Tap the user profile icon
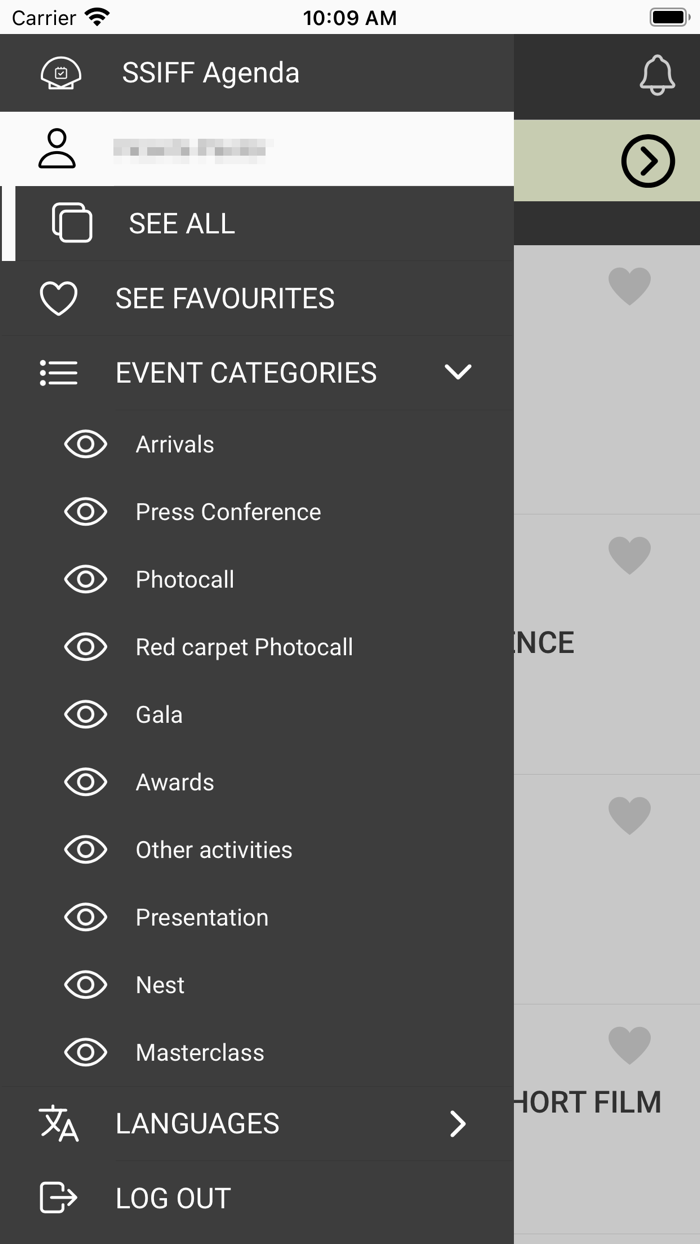700x1244 pixels. [x=57, y=148]
